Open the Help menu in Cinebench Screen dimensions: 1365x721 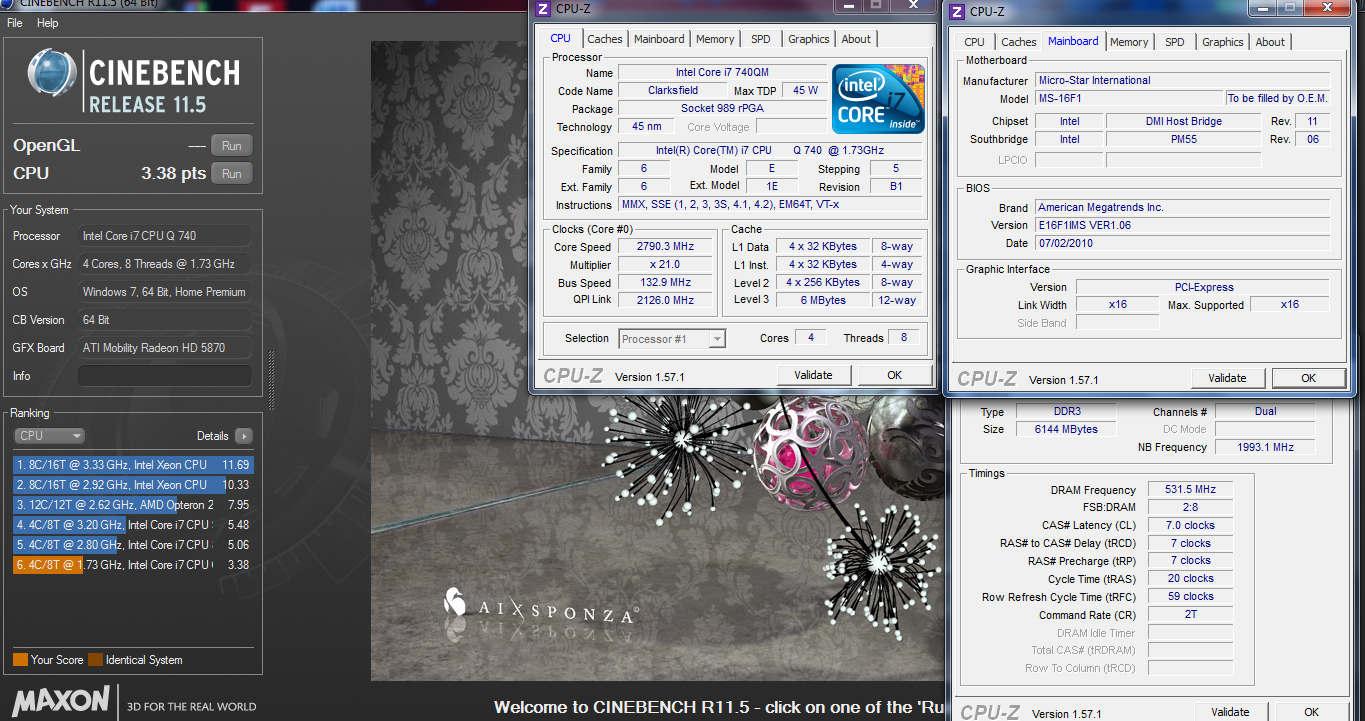click(x=47, y=23)
